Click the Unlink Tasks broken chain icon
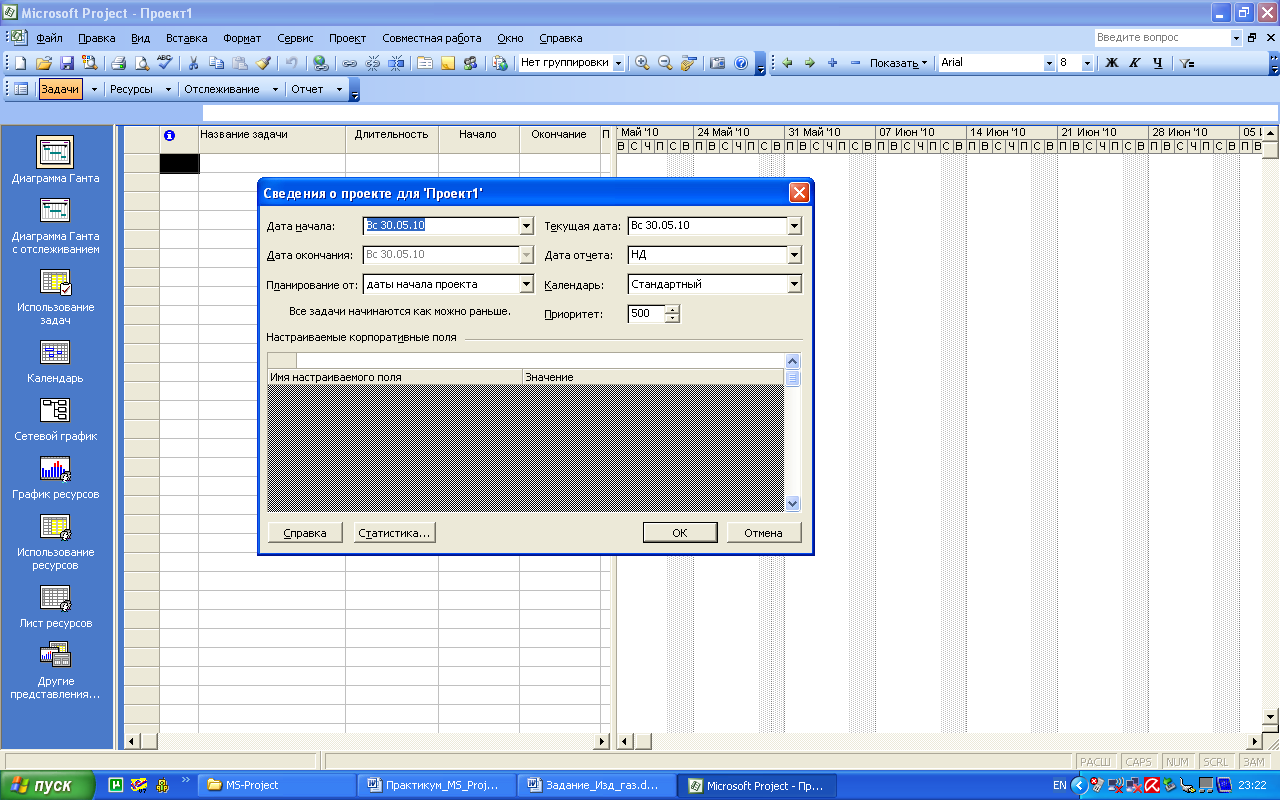 click(372, 63)
